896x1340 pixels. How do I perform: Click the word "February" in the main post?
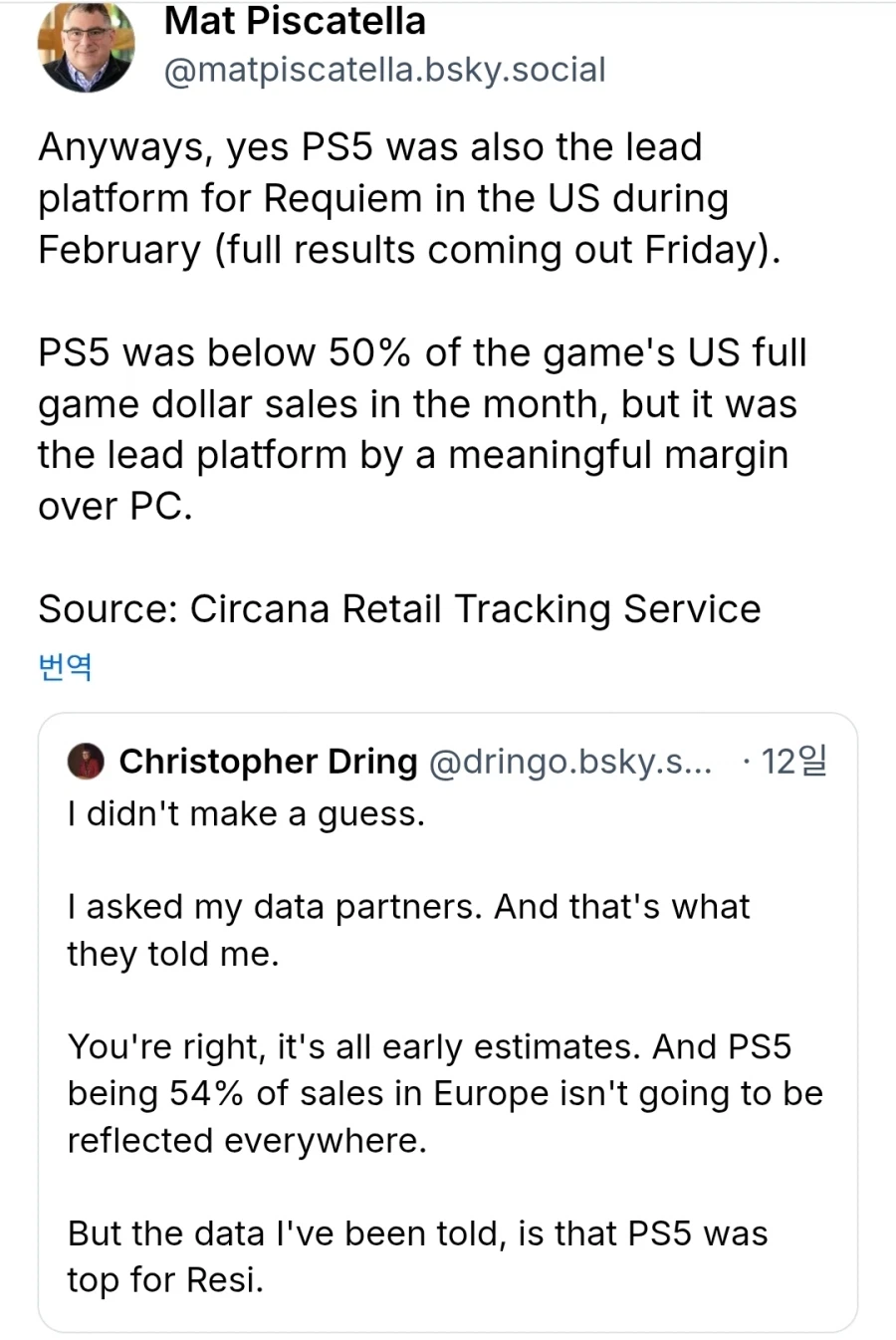coord(119,249)
